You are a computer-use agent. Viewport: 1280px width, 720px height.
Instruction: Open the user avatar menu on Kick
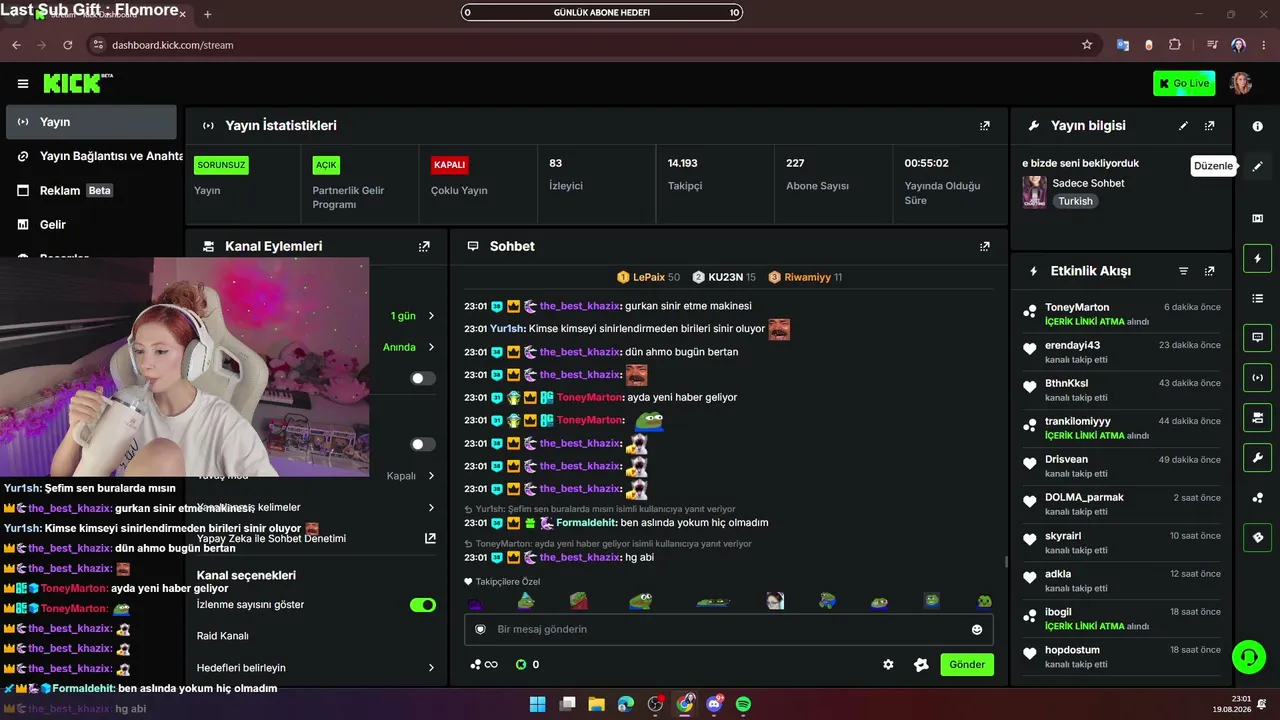pyautogui.click(x=1241, y=83)
